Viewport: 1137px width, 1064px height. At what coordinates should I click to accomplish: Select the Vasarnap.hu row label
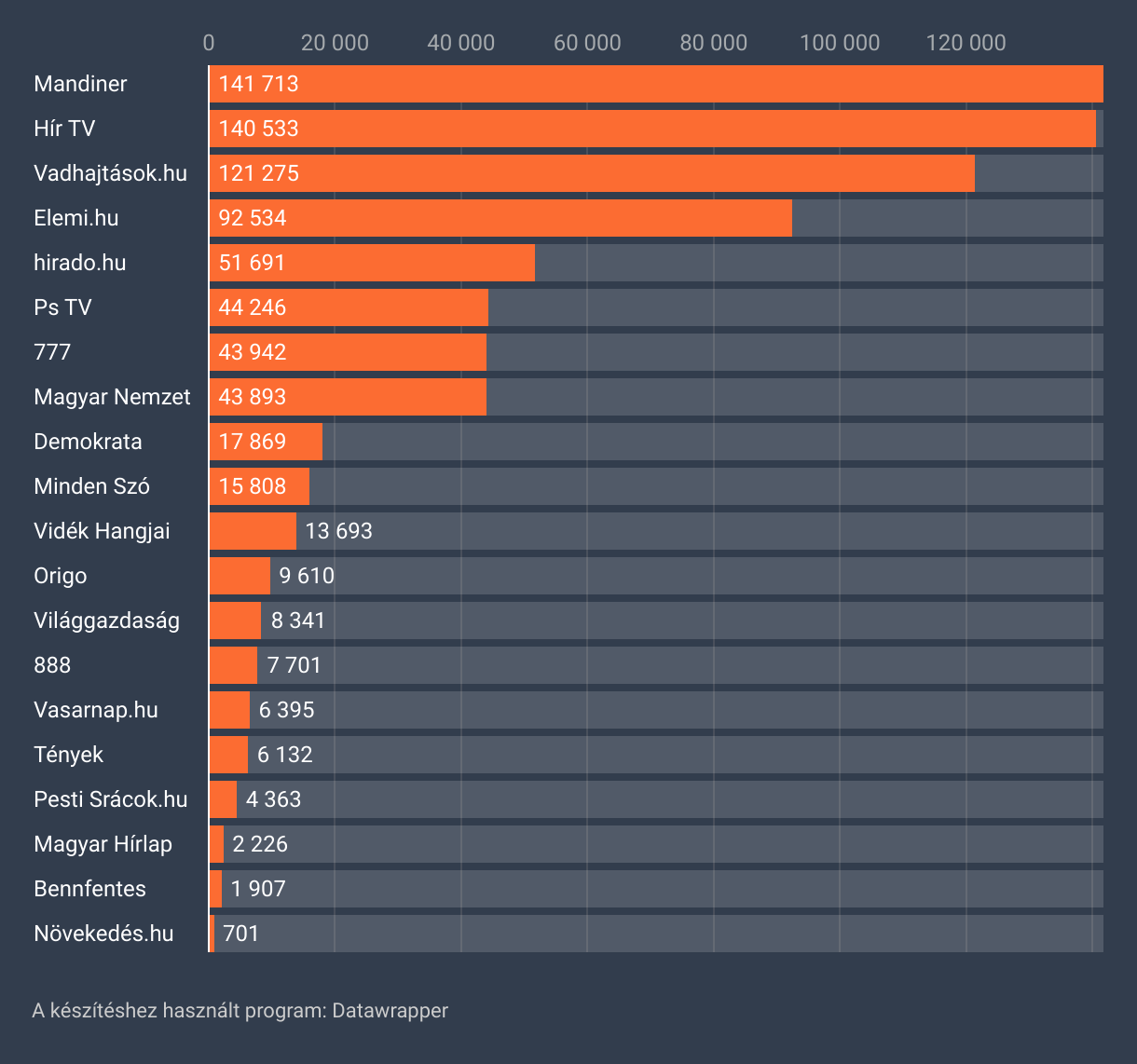pos(95,710)
